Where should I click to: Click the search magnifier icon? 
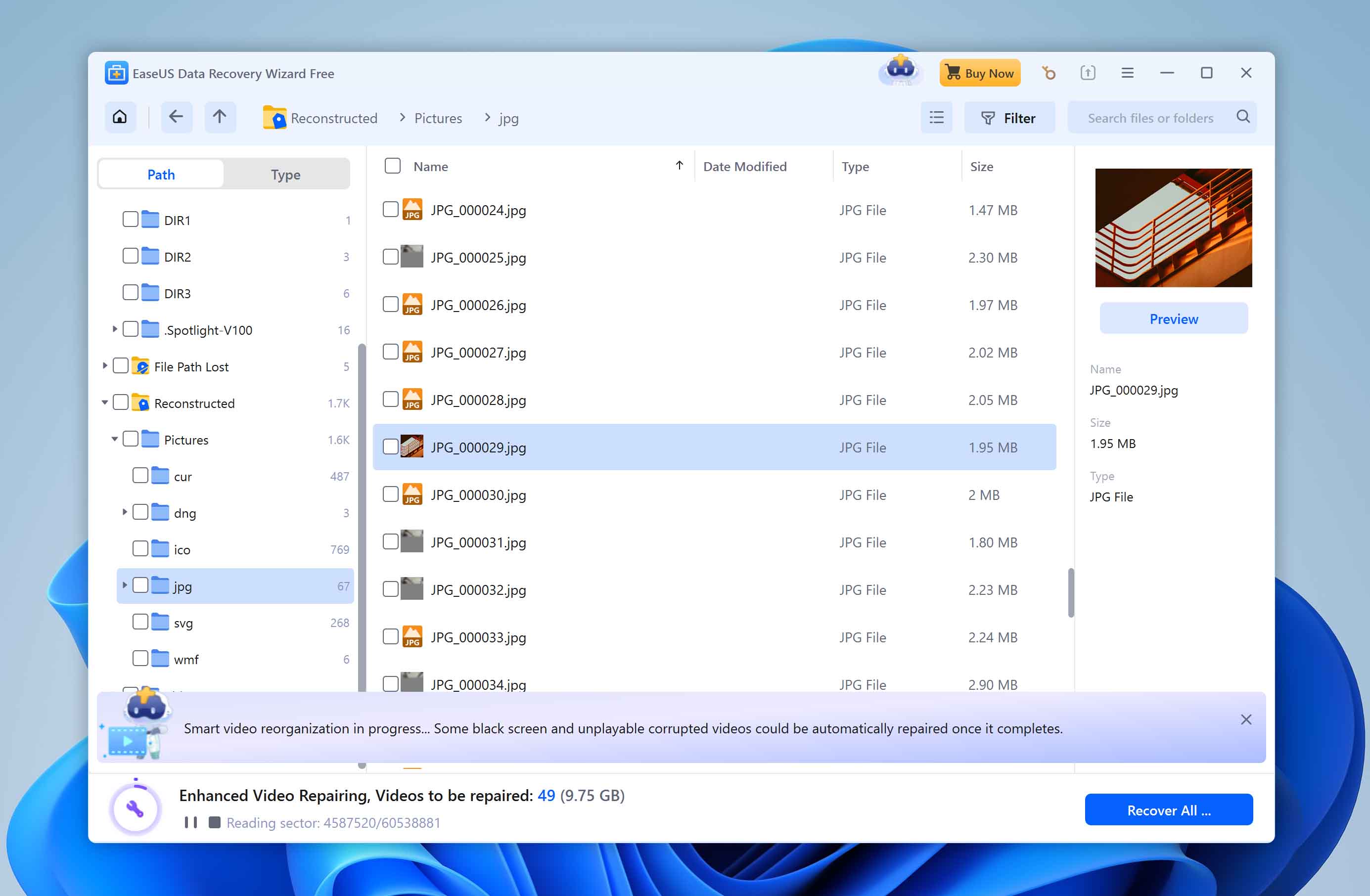tap(1243, 117)
